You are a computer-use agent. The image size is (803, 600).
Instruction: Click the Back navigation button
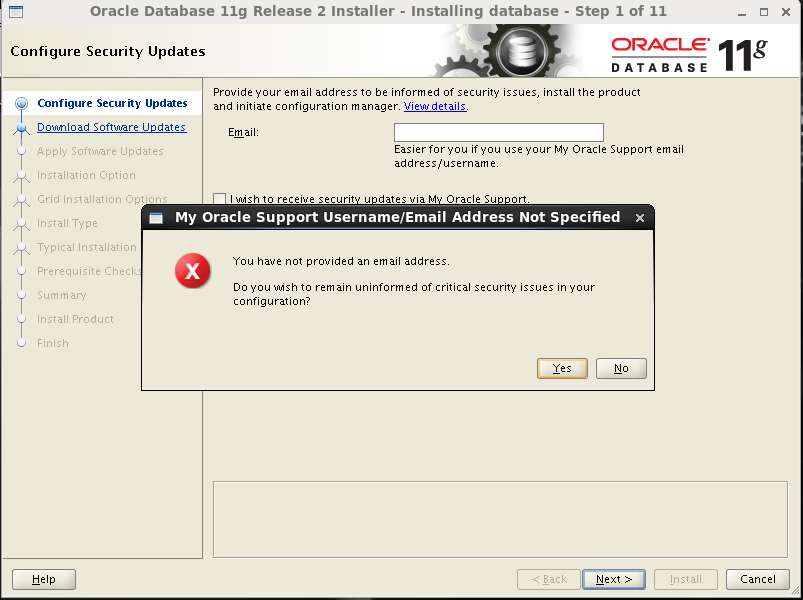pos(549,580)
